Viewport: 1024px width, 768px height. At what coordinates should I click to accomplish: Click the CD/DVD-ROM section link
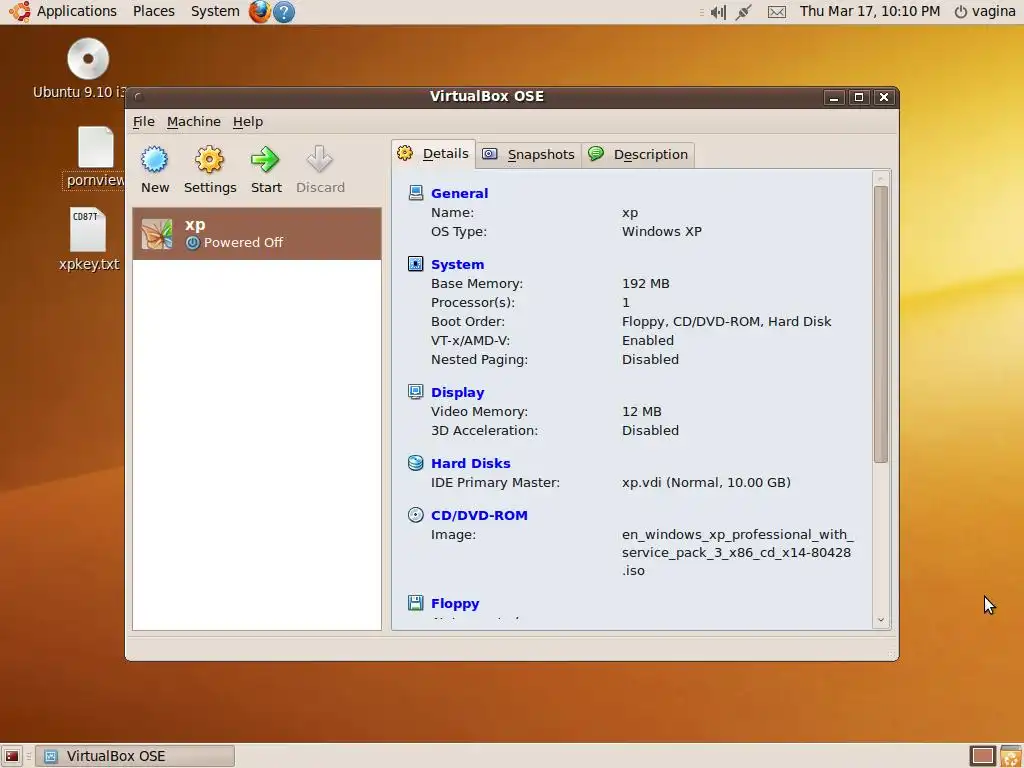point(479,515)
